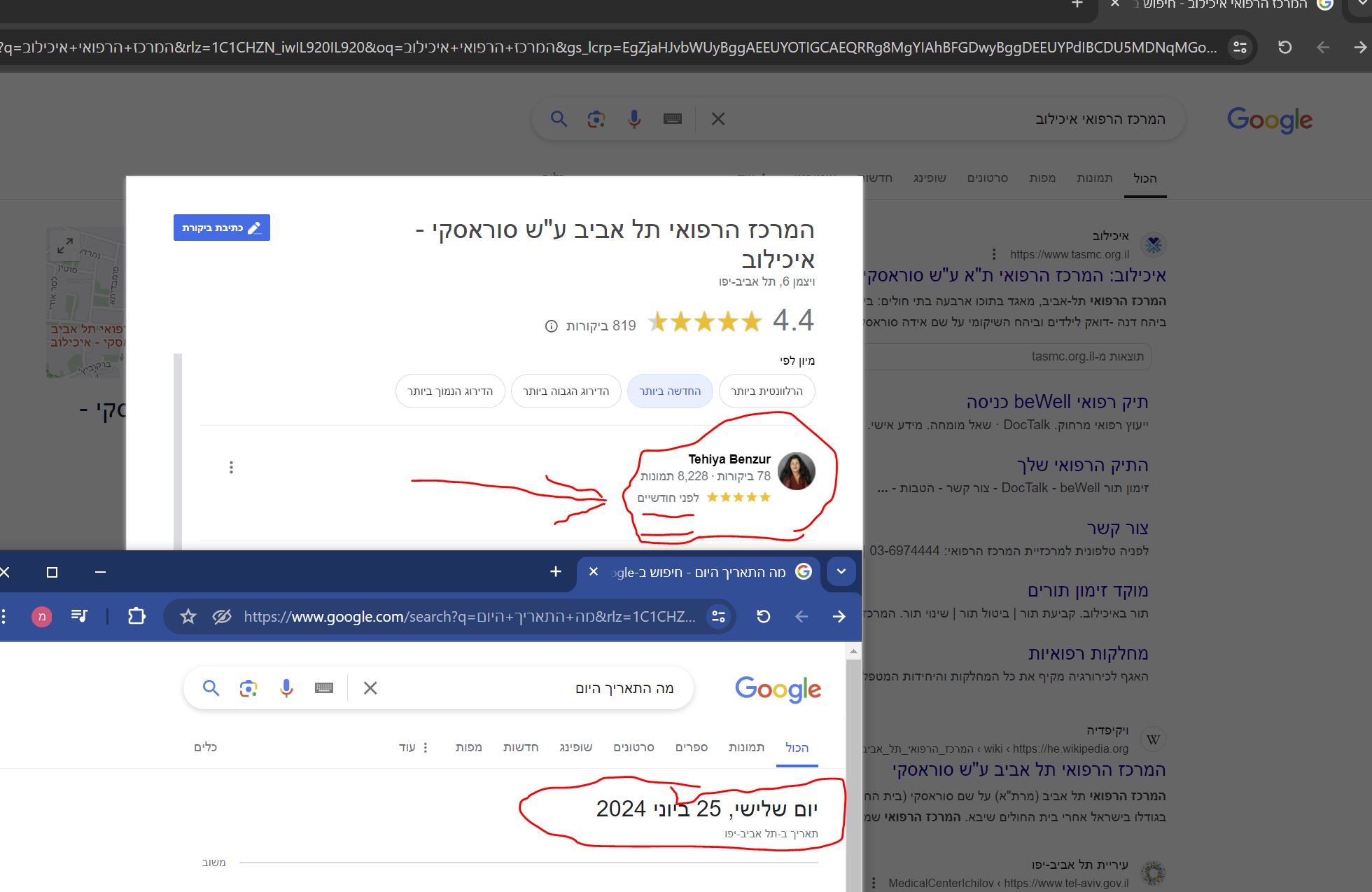The height and width of the screenshot is (892, 1372).
Task: Select the ספרים tab in the front window
Action: point(692,747)
